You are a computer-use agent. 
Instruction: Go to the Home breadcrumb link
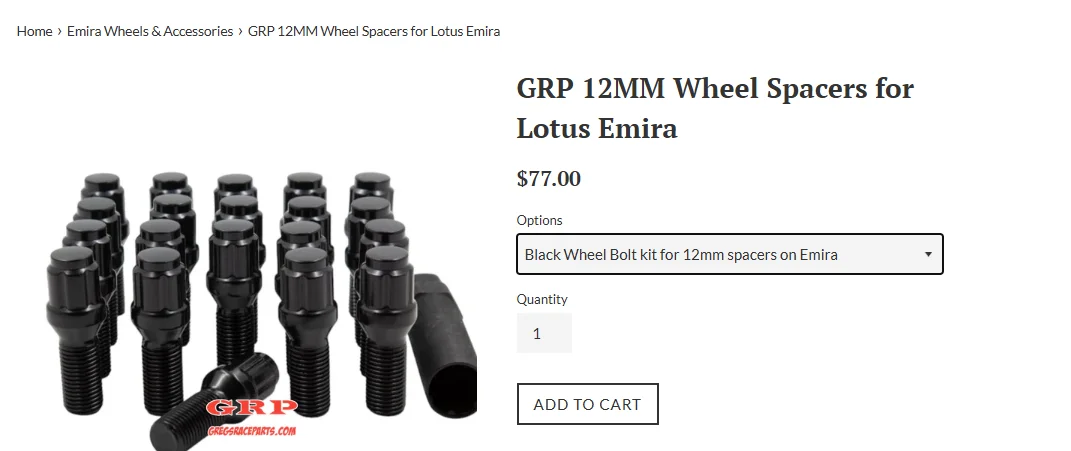point(34,31)
